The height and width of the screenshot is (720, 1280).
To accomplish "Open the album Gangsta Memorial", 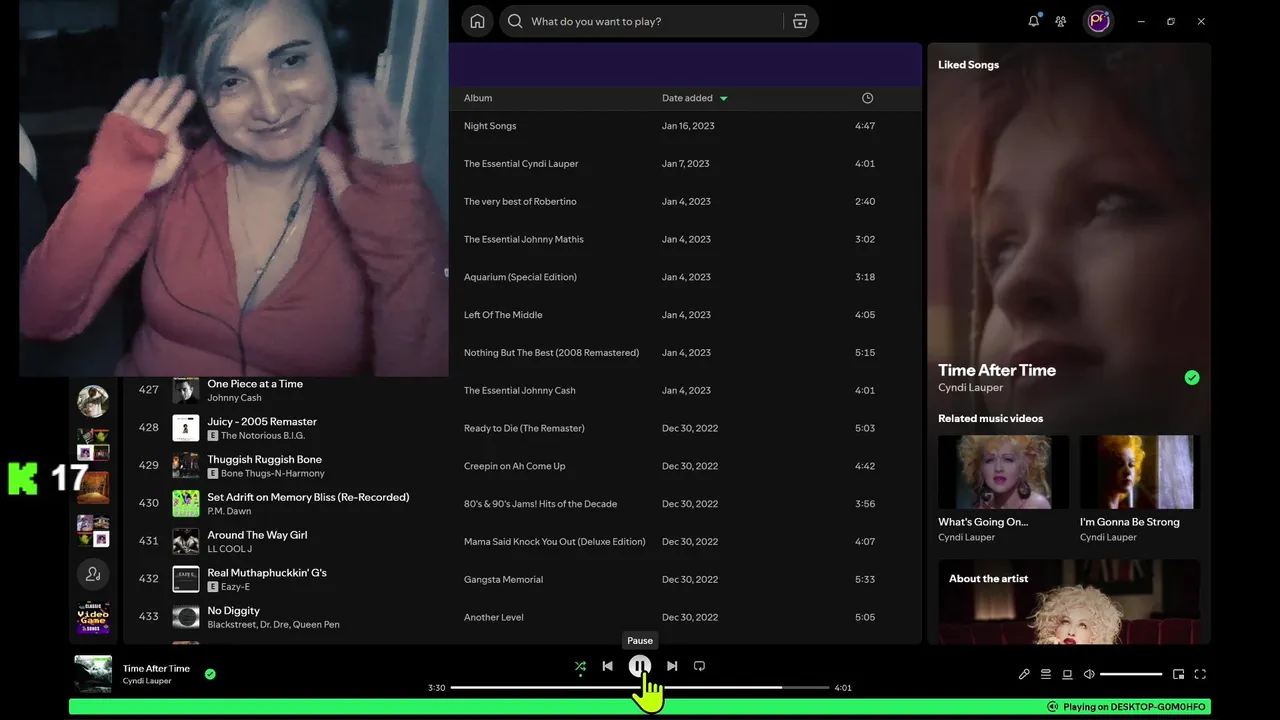I will pos(503,580).
